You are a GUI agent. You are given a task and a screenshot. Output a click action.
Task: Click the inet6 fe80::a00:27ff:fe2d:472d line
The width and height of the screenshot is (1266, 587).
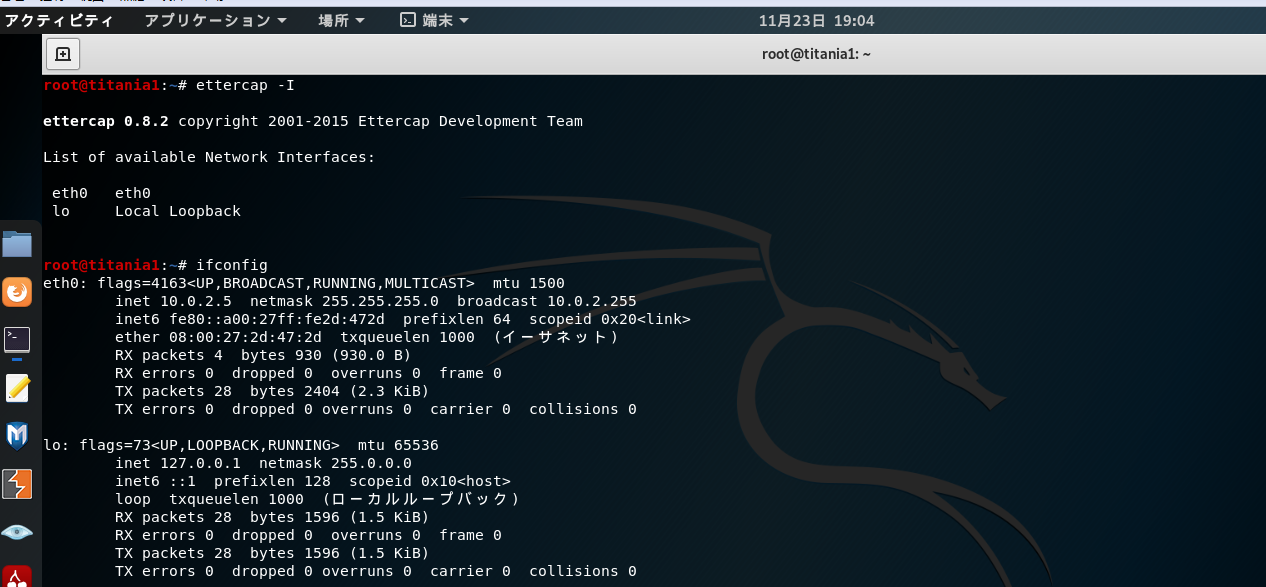(x=403, y=319)
